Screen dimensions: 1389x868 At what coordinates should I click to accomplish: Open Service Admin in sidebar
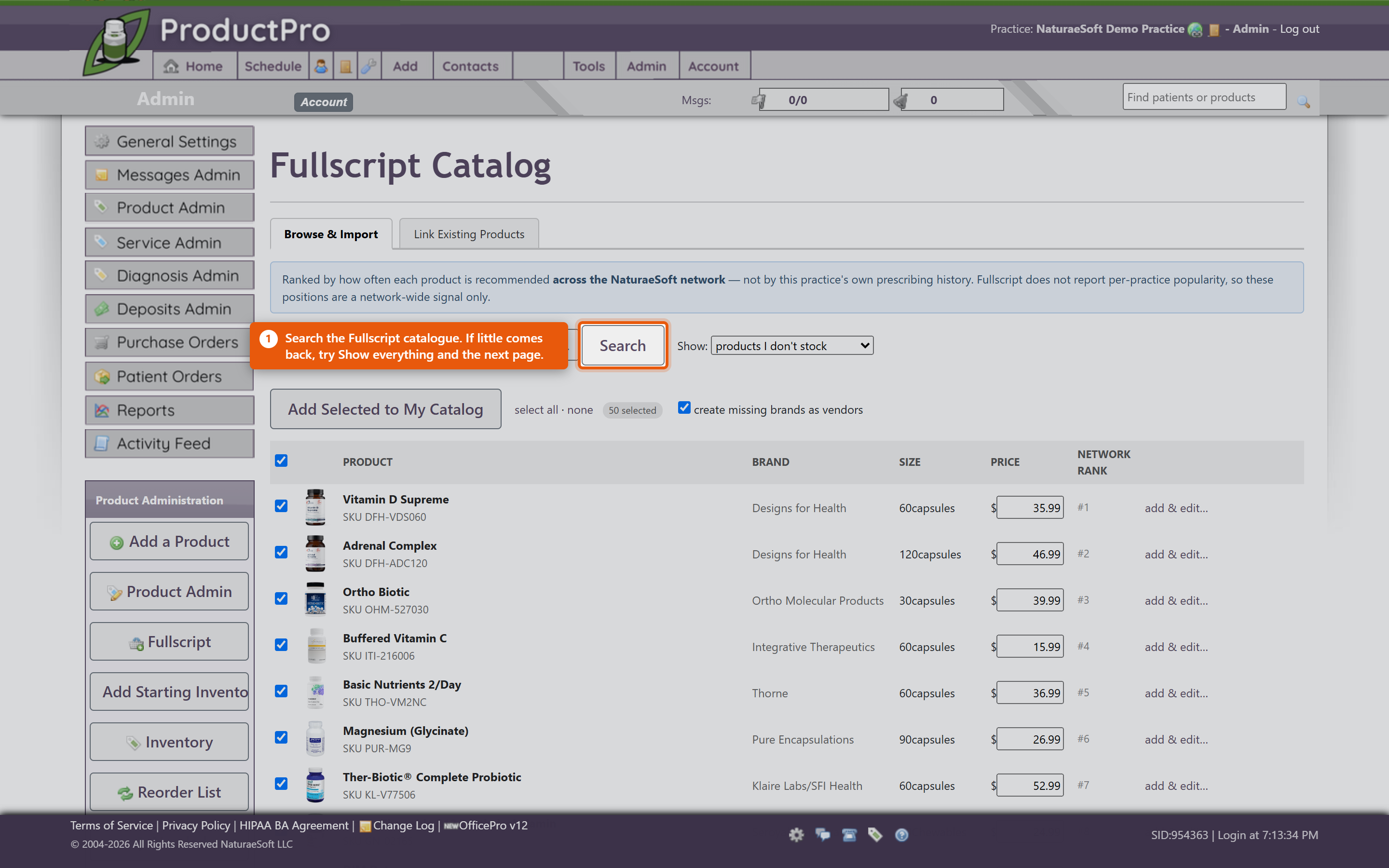coord(169,242)
